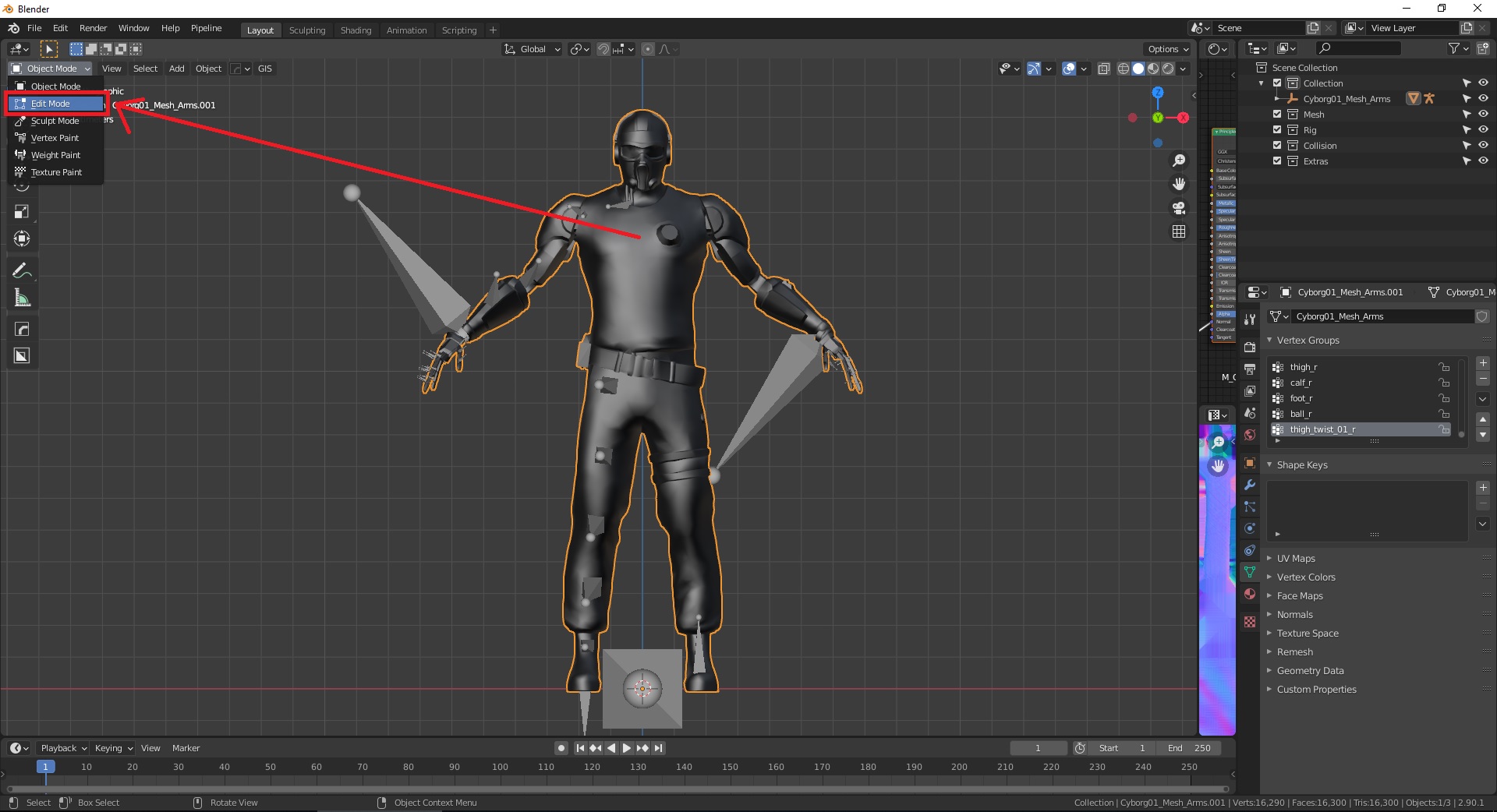1497x812 pixels.
Task: Open the Options button in viewport header
Action: [x=1167, y=49]
